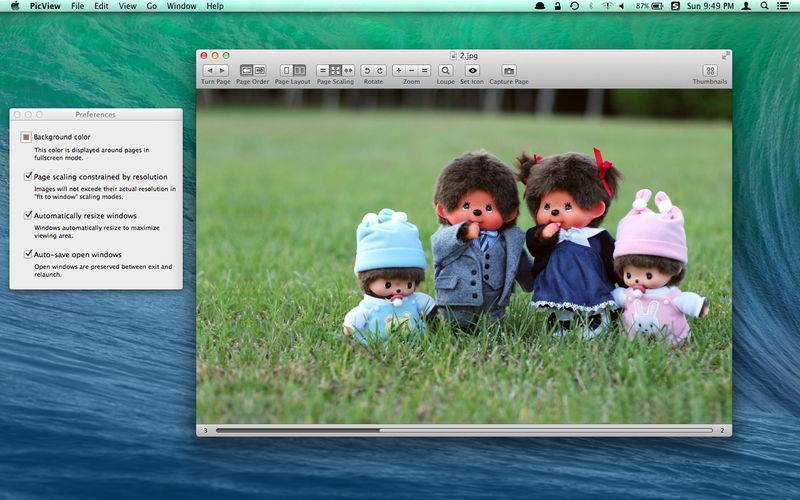Screen dimensions: 800x500
Task: Turn to the next page with right arrow
Action: click(x=222, y=70)
